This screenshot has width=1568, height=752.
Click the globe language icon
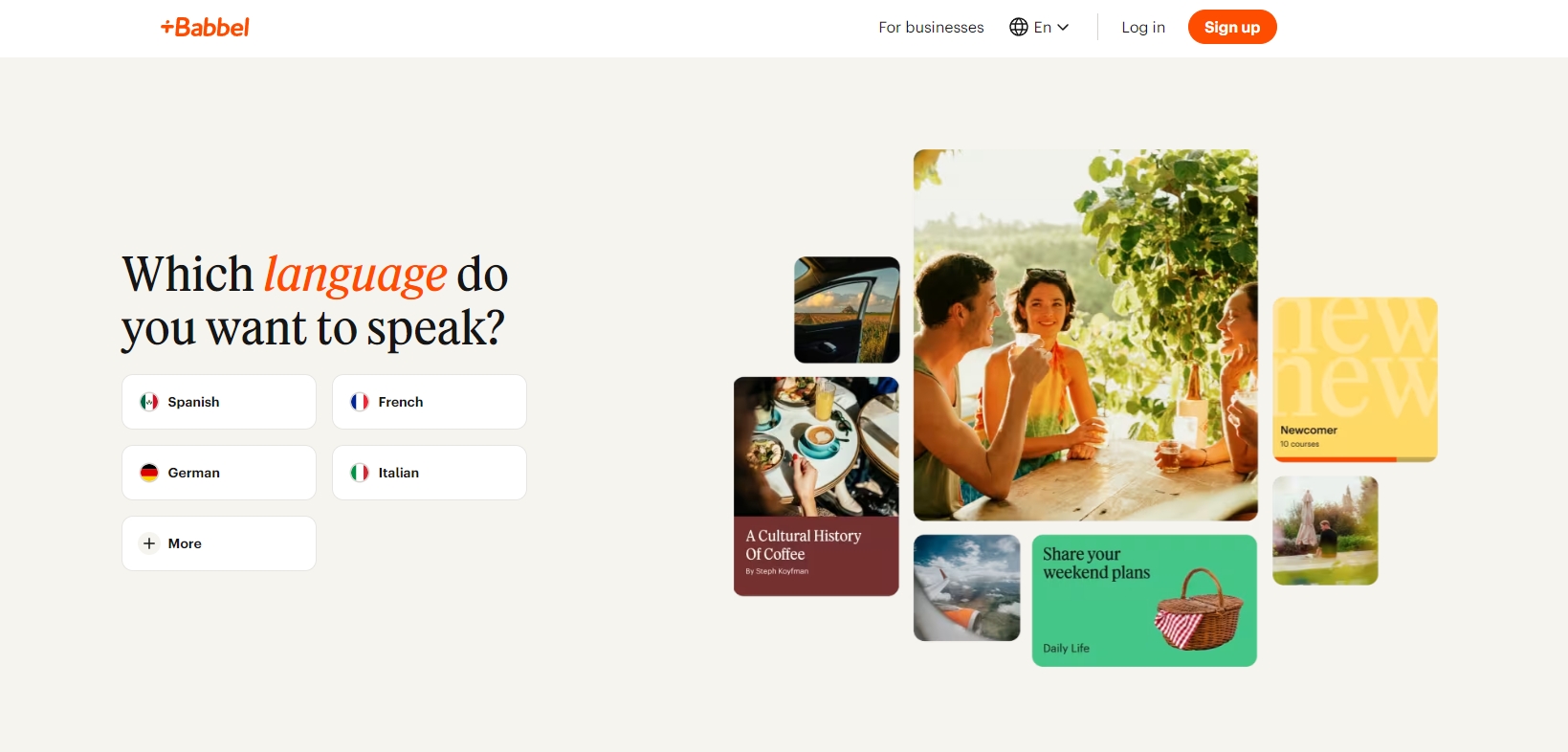(1019, 27)
